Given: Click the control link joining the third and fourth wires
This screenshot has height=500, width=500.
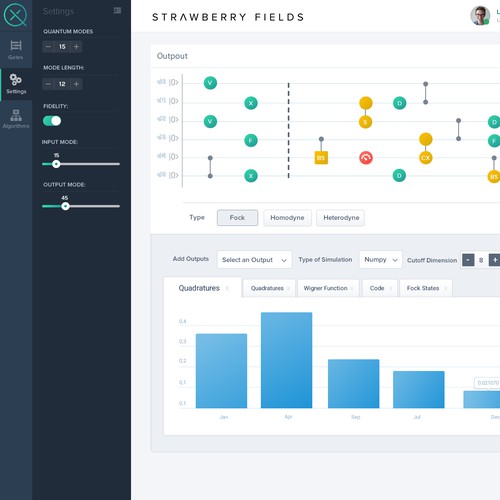Looking at the screenshot, I should 459,130.
